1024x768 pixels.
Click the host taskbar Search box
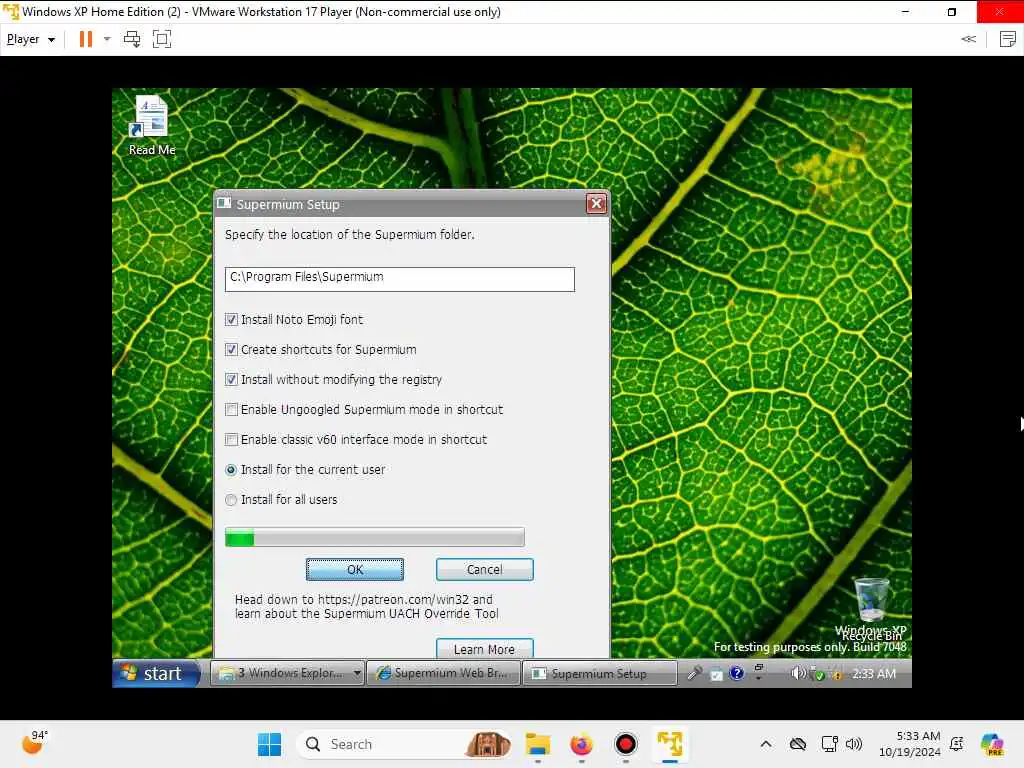point(404,744)
